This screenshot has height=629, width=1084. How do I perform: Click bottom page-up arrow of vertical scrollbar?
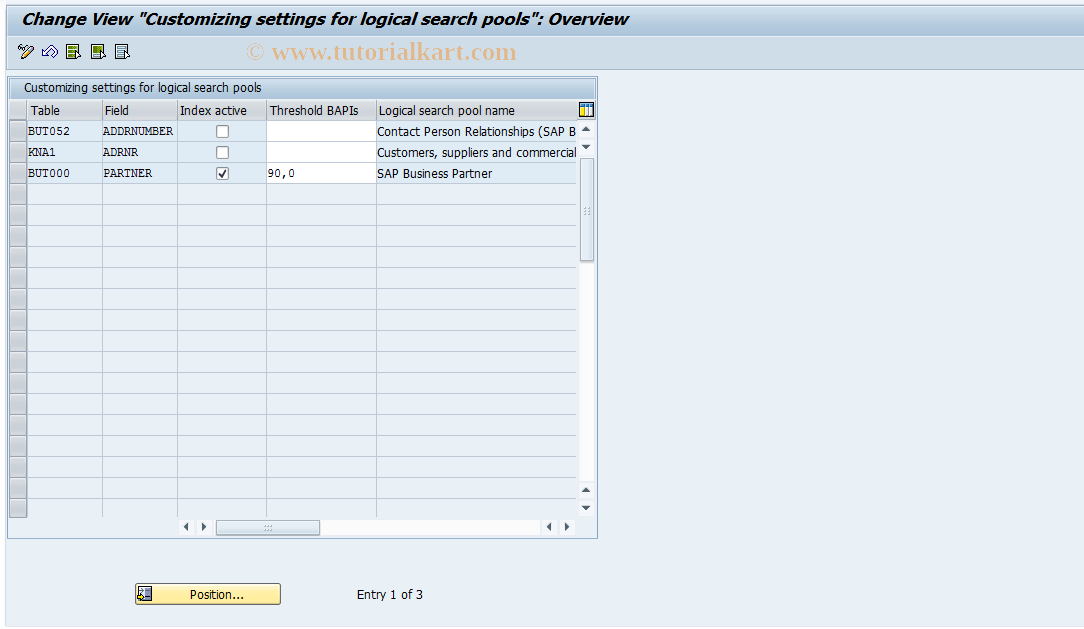coord(586,490)
